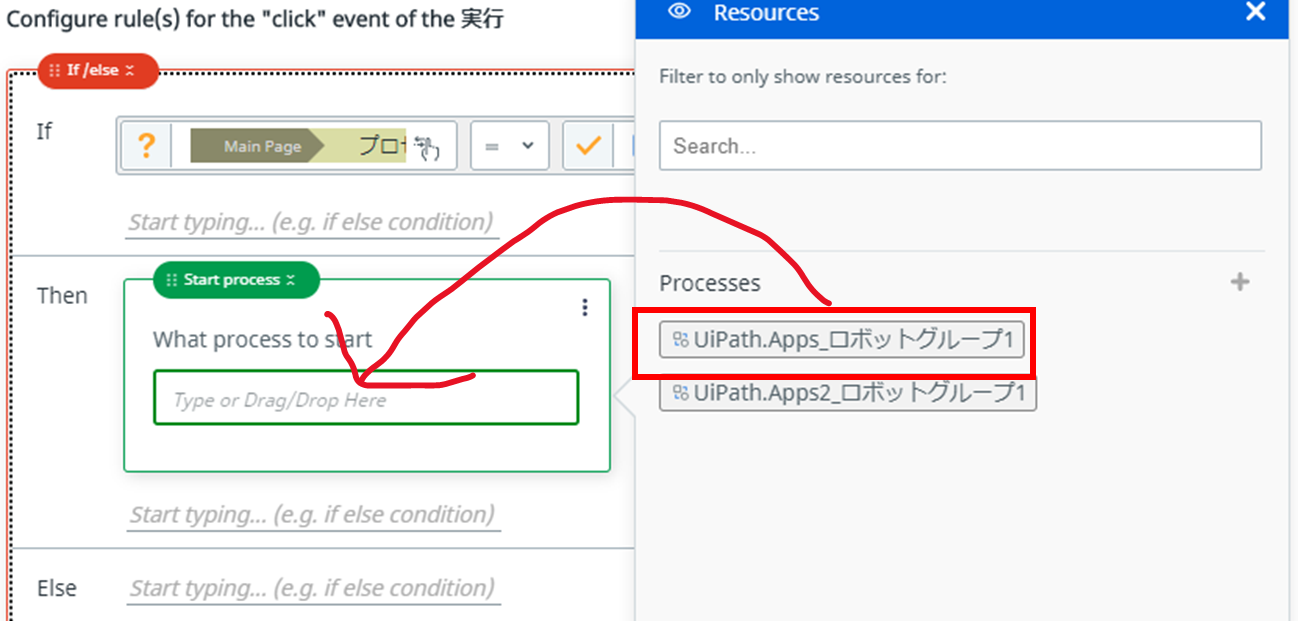Toggle the eye icon in the Resources header
The width and height of the screenshot is (1298, 621).
click(x=680, y=12)
